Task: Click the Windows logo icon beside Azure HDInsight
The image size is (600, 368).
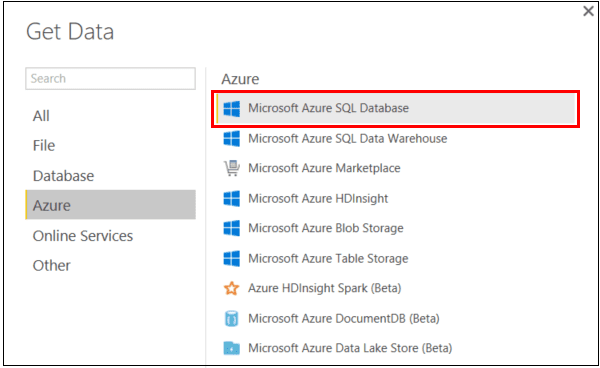Action: [232, 199]
